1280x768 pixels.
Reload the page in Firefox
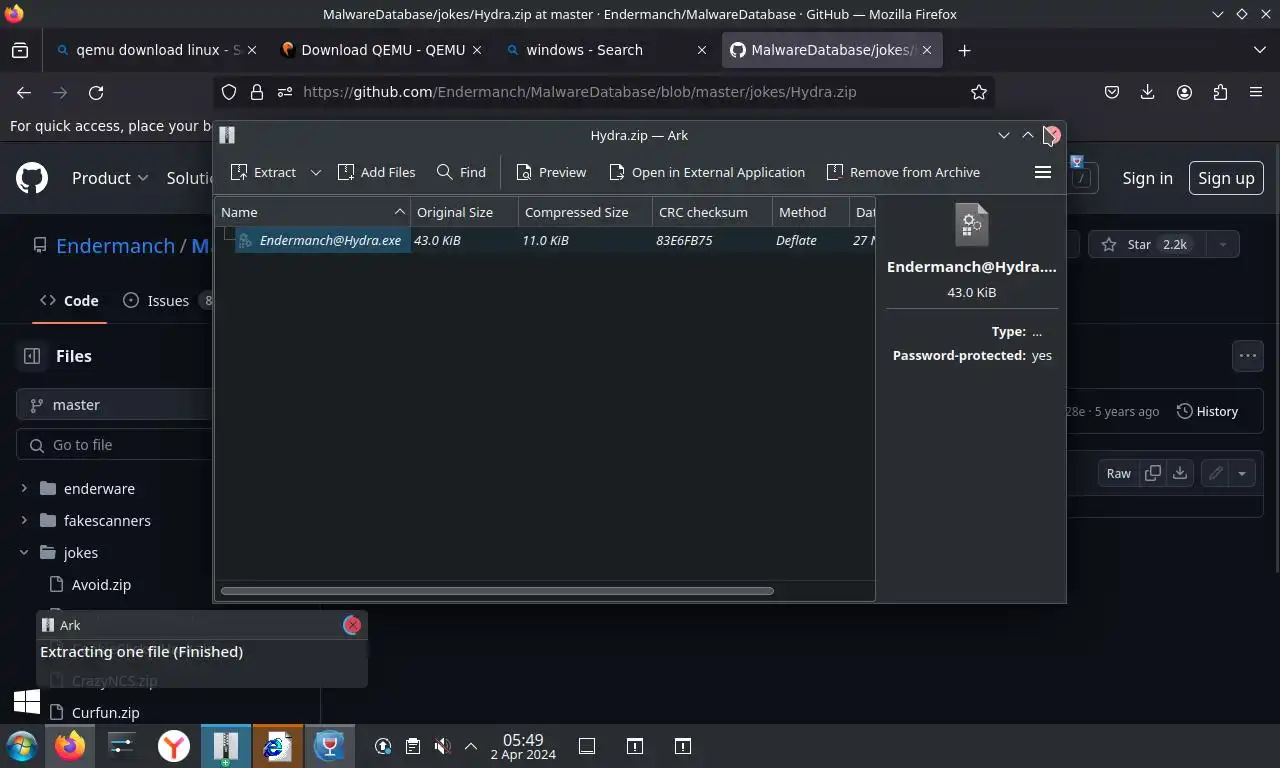[96, 92]
